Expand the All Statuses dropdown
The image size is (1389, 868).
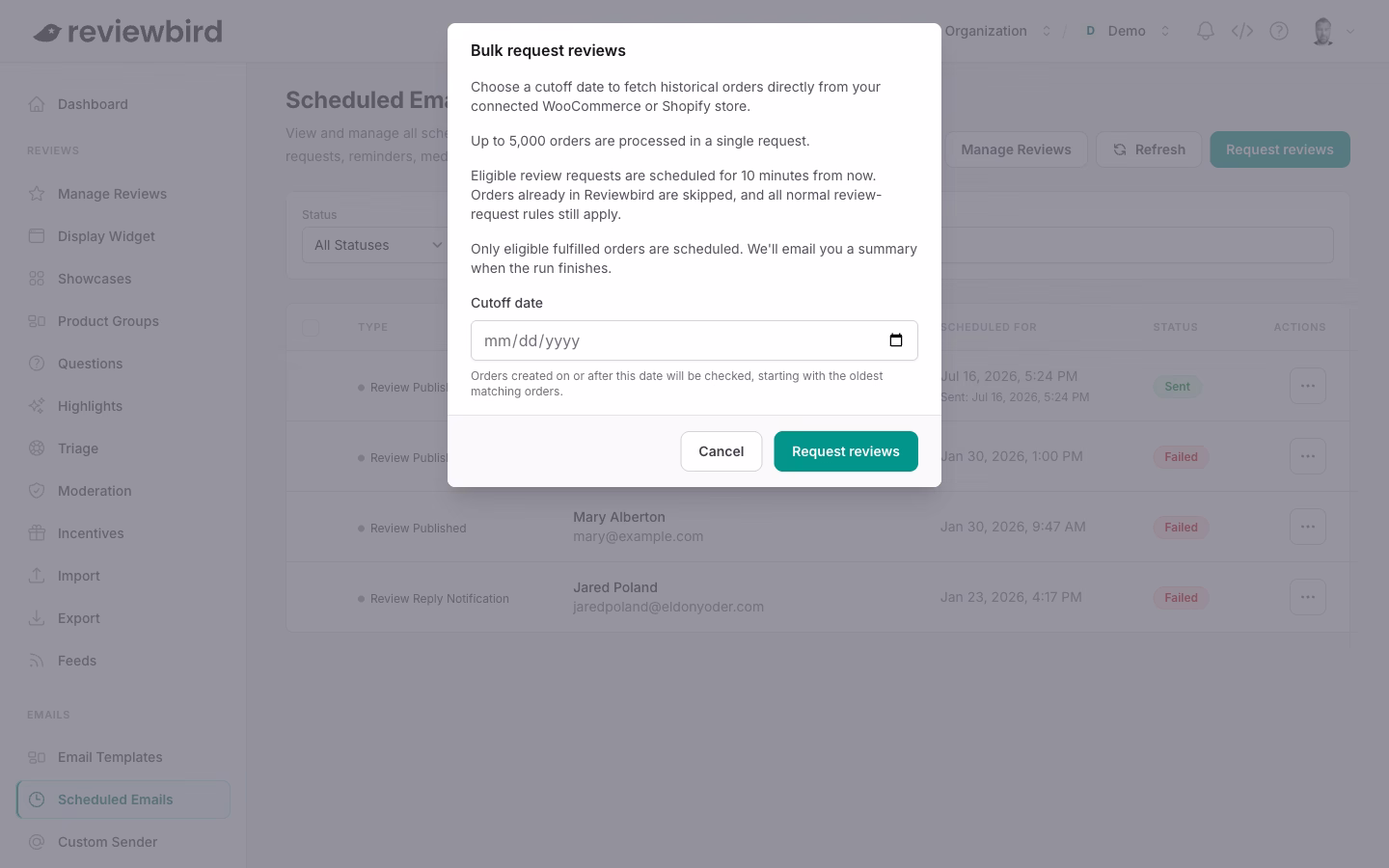[376, 245]
